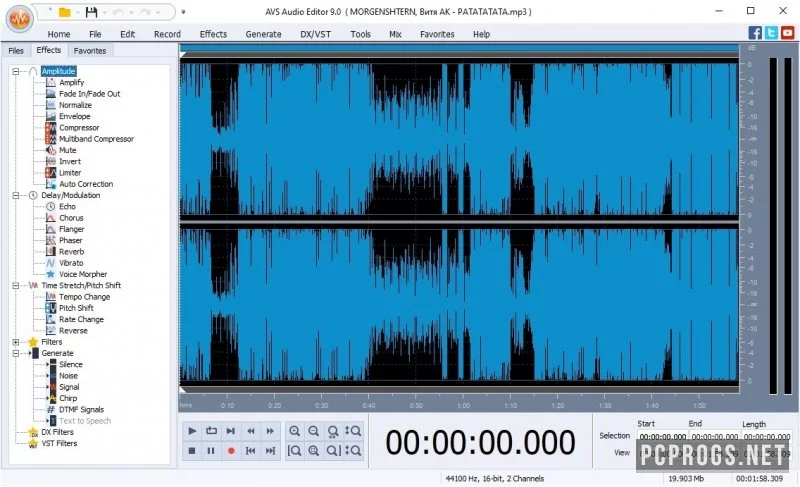
Task: Open the Facebook page icon
Action: 755,33
